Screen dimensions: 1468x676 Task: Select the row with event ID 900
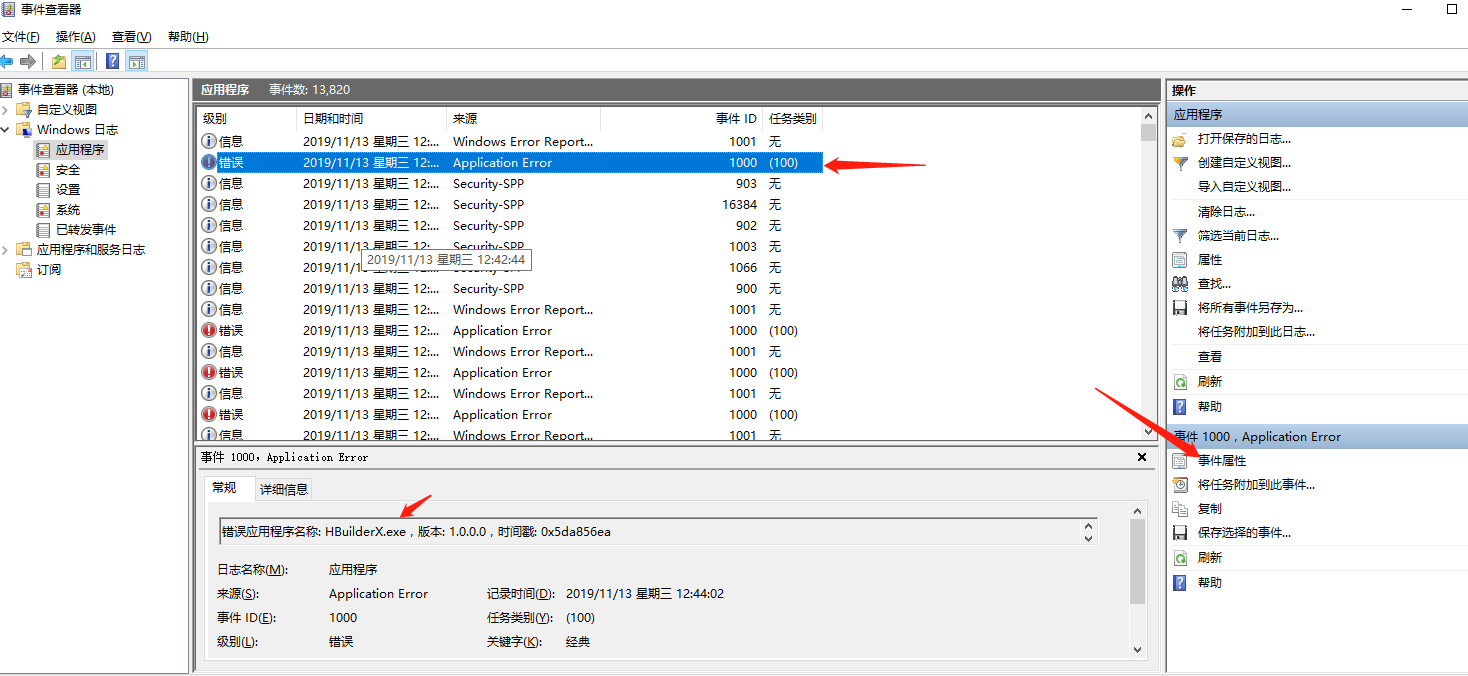510,289
